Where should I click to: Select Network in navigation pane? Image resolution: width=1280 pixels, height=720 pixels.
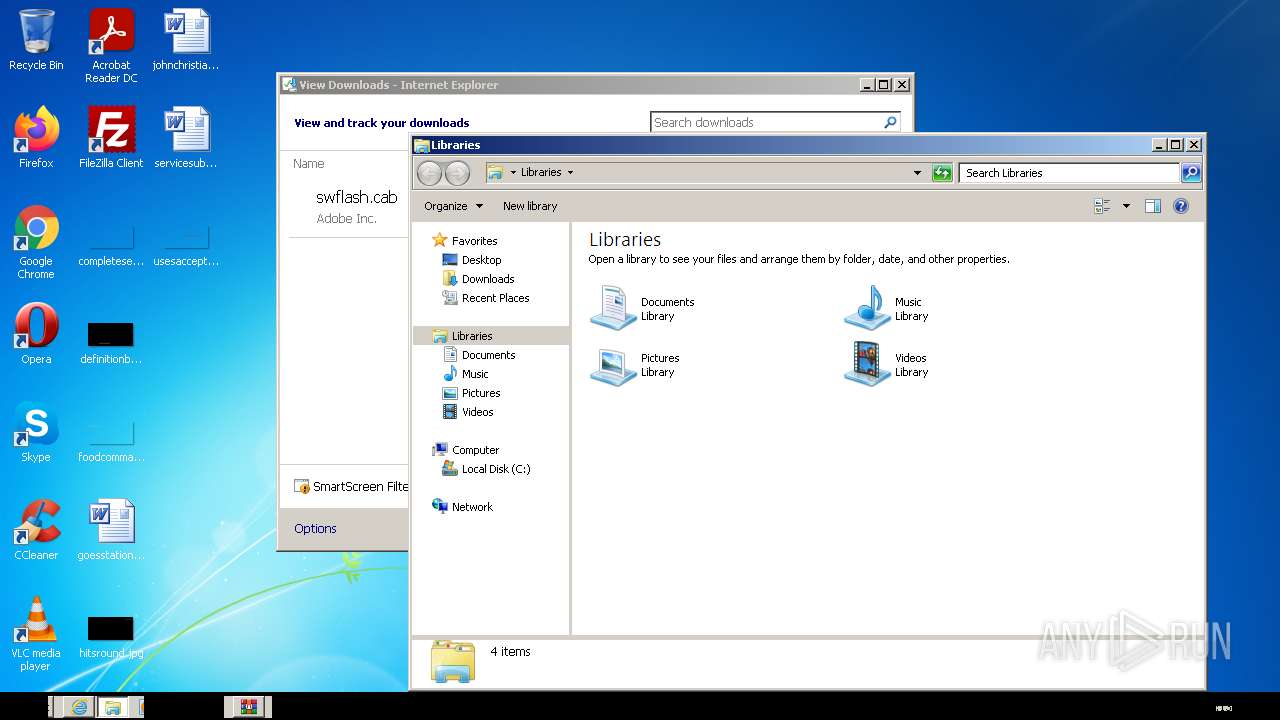click(x=472, y=507)
